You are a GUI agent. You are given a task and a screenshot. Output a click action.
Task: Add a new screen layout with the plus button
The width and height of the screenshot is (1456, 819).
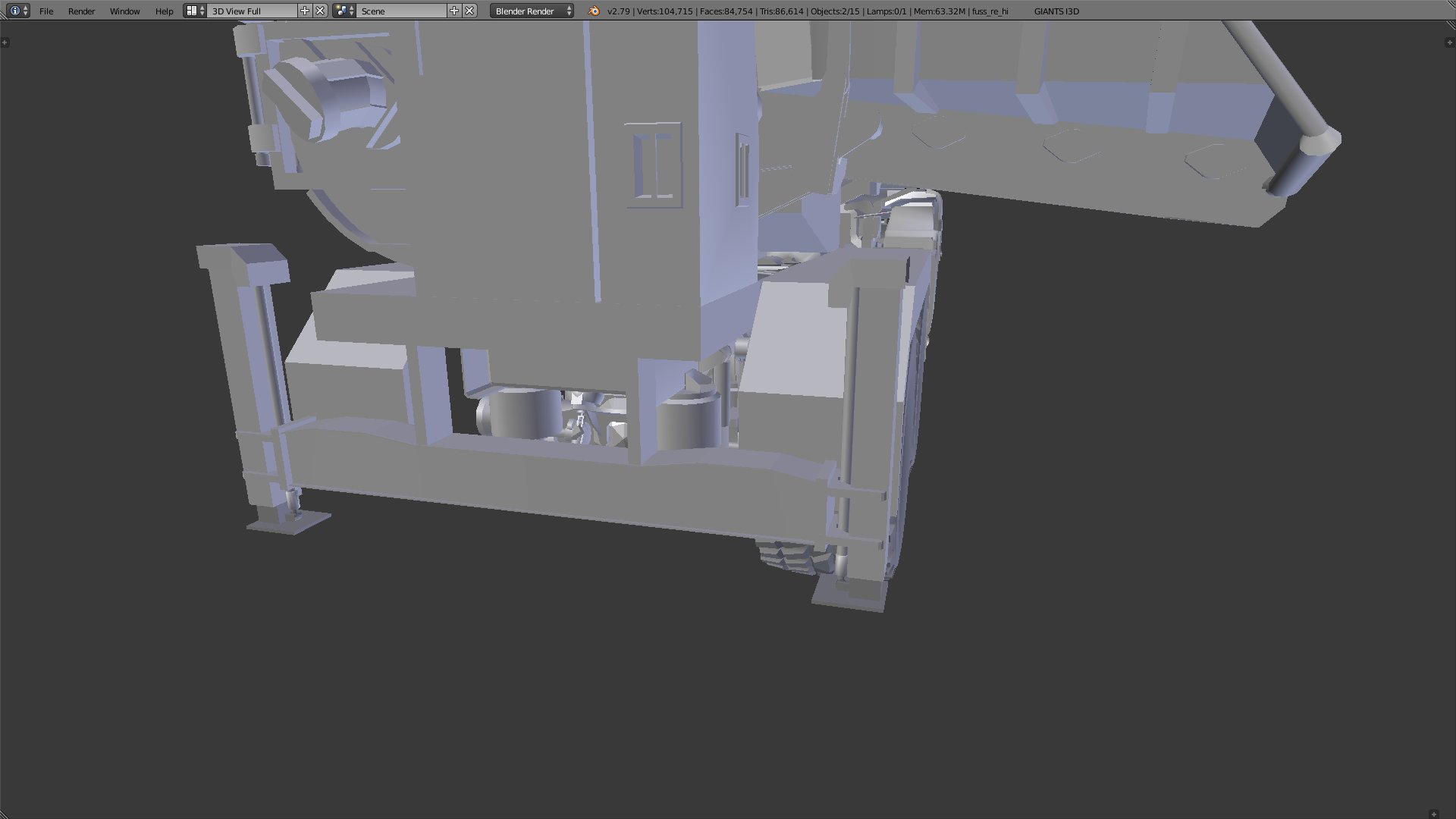(305, 11)
